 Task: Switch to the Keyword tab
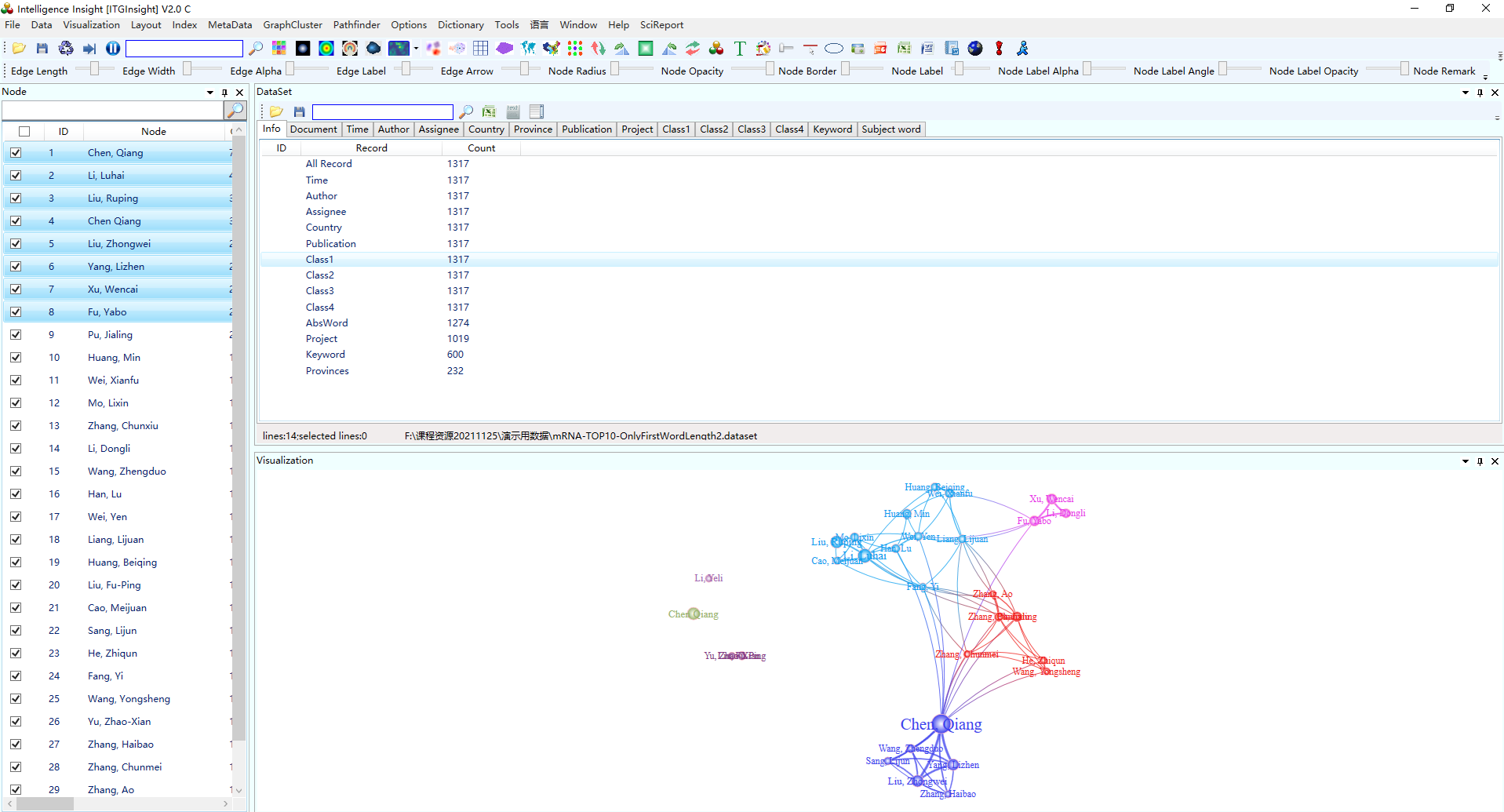coord(832,129)
